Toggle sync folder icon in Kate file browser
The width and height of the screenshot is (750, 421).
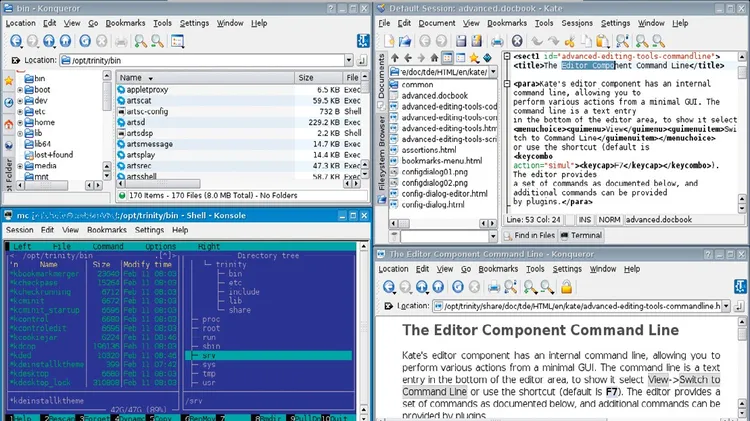(x=487, y=58)
